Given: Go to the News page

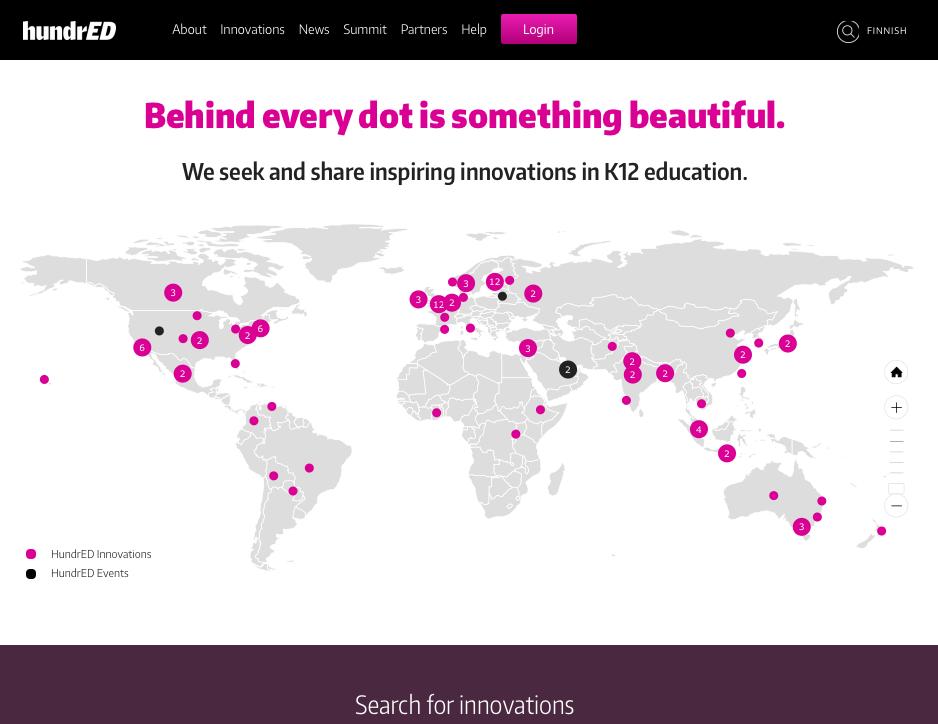Looking at the screenshot, I should [x=314, y=29].
